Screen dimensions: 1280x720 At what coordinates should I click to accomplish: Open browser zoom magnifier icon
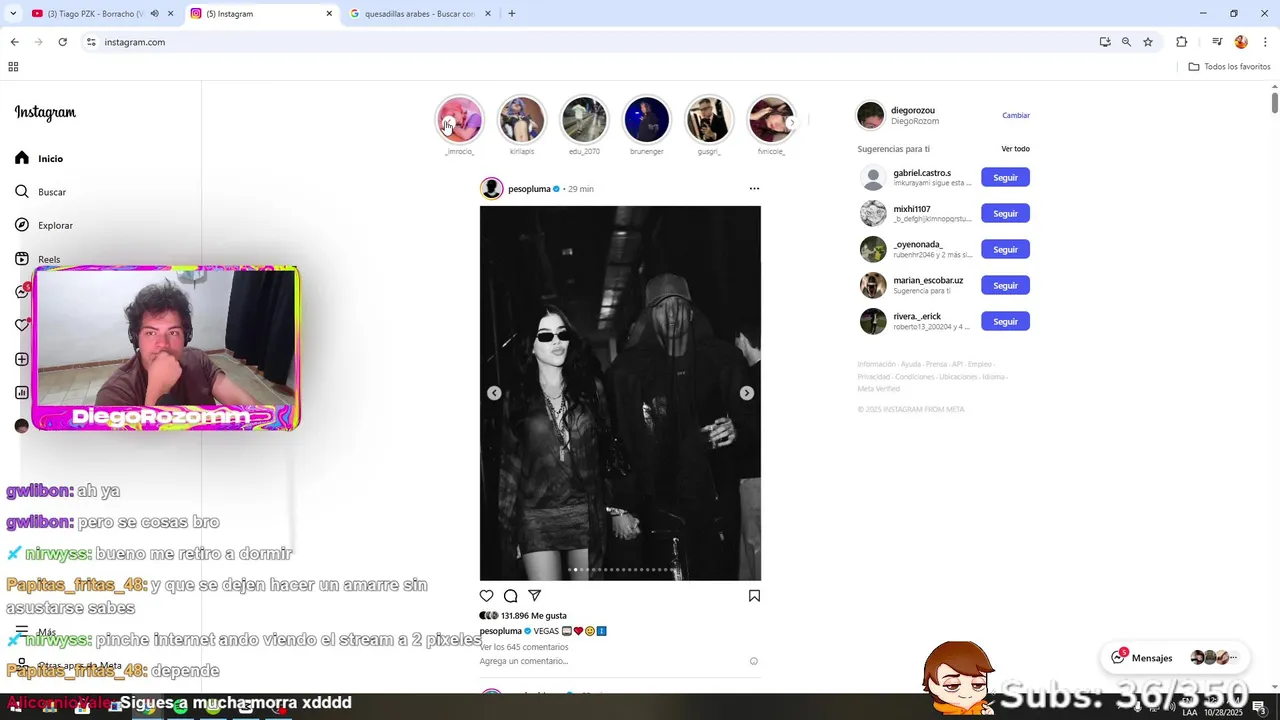(1126, 42)
